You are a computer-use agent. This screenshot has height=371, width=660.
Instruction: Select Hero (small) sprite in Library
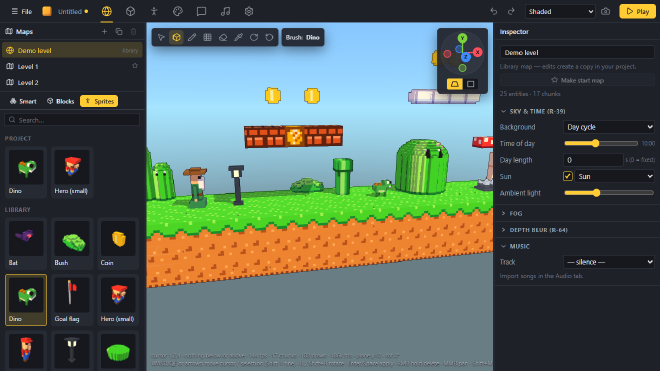(118, 300)
